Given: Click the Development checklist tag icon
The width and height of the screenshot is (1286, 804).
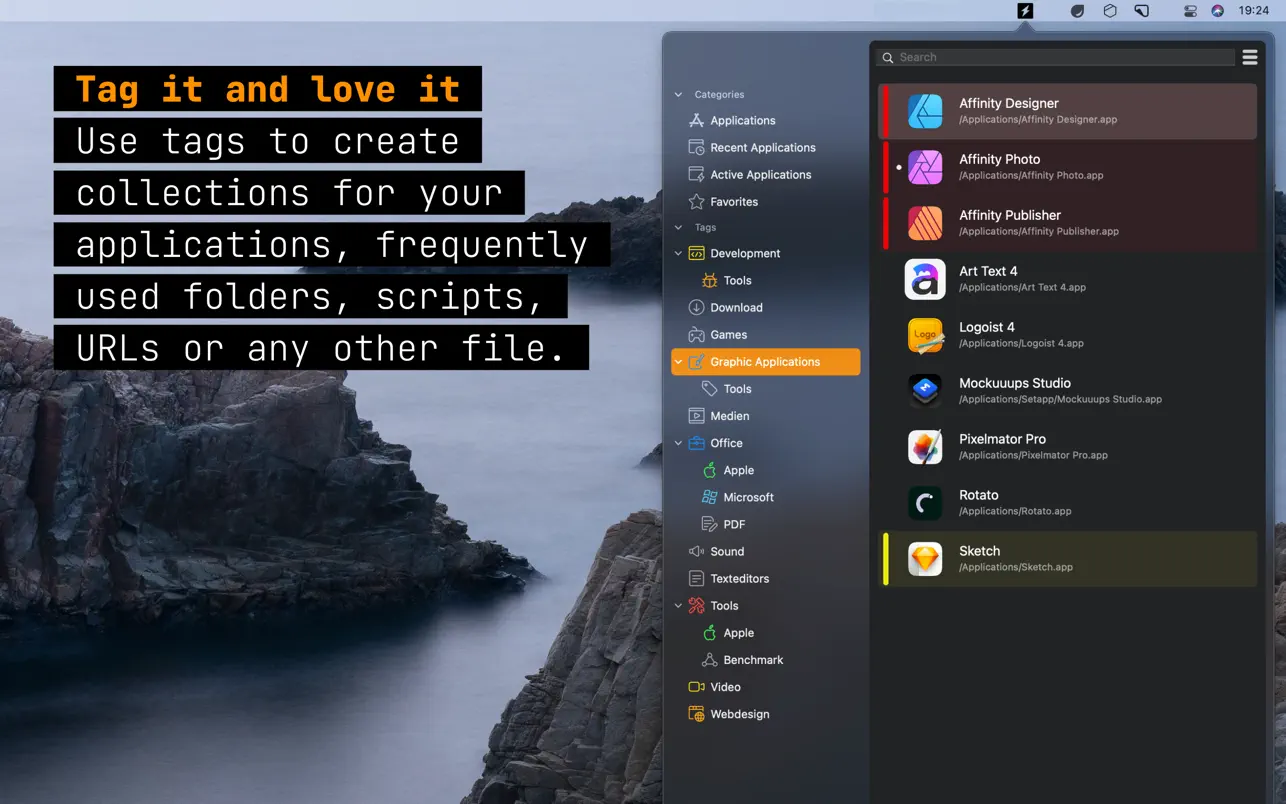Looking at the screenshot, I should (697, 253).
